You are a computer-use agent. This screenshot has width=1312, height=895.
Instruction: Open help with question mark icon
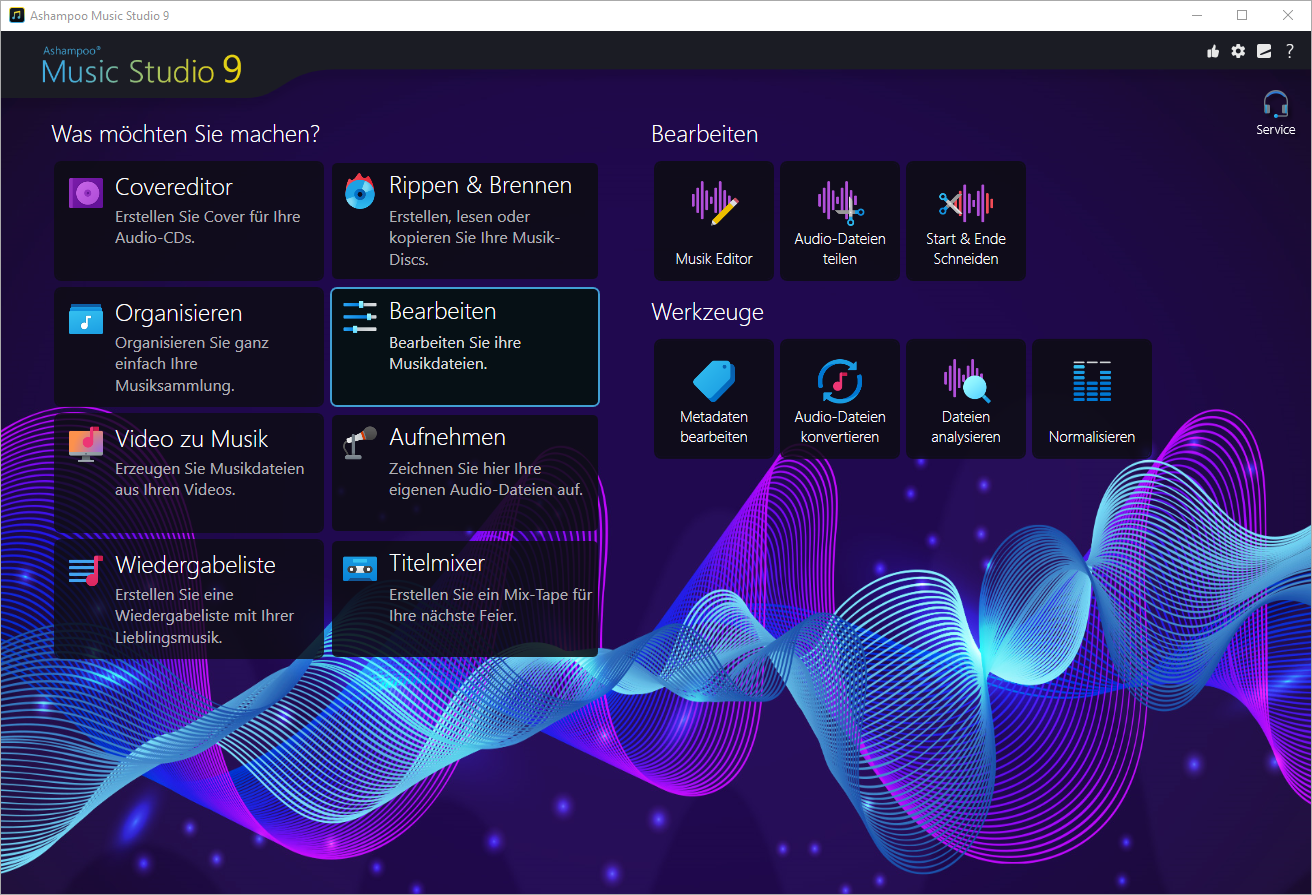(x=1290, y=51)
